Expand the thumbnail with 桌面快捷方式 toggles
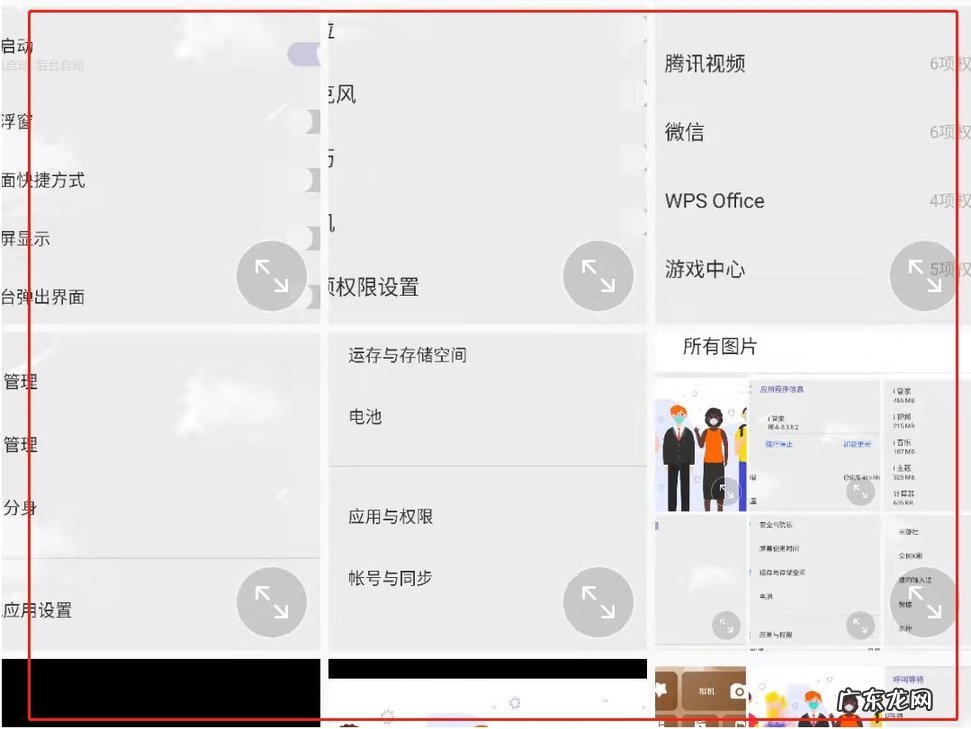The height and width of the screenshot is (729, 971). pyautogui.click(x=271, y=275)
